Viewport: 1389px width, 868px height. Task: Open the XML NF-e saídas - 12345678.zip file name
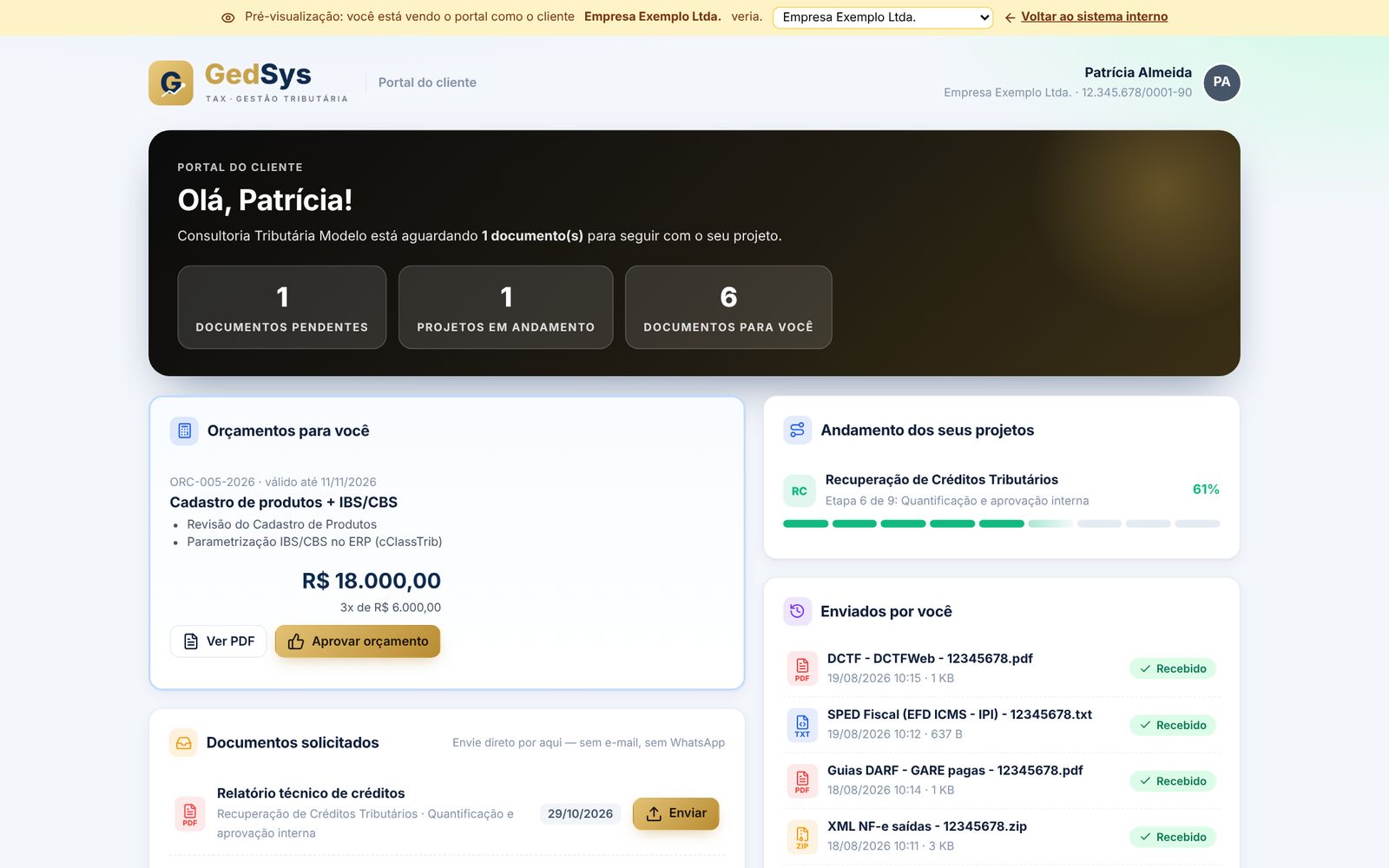click(x=927, y=826)
